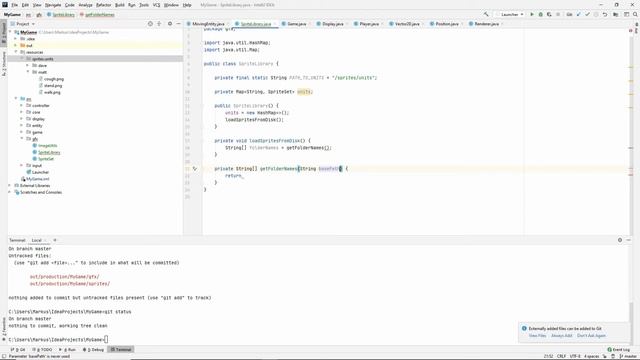640x360 pixels.
Task: Expand External Libraries node
Action: tap(10, 185)
